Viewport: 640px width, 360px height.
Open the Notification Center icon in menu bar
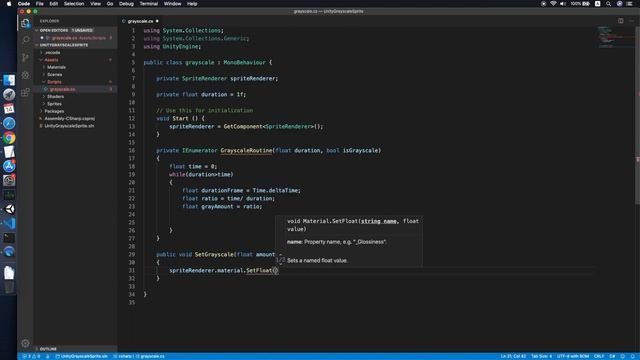(x=629, y=4)
